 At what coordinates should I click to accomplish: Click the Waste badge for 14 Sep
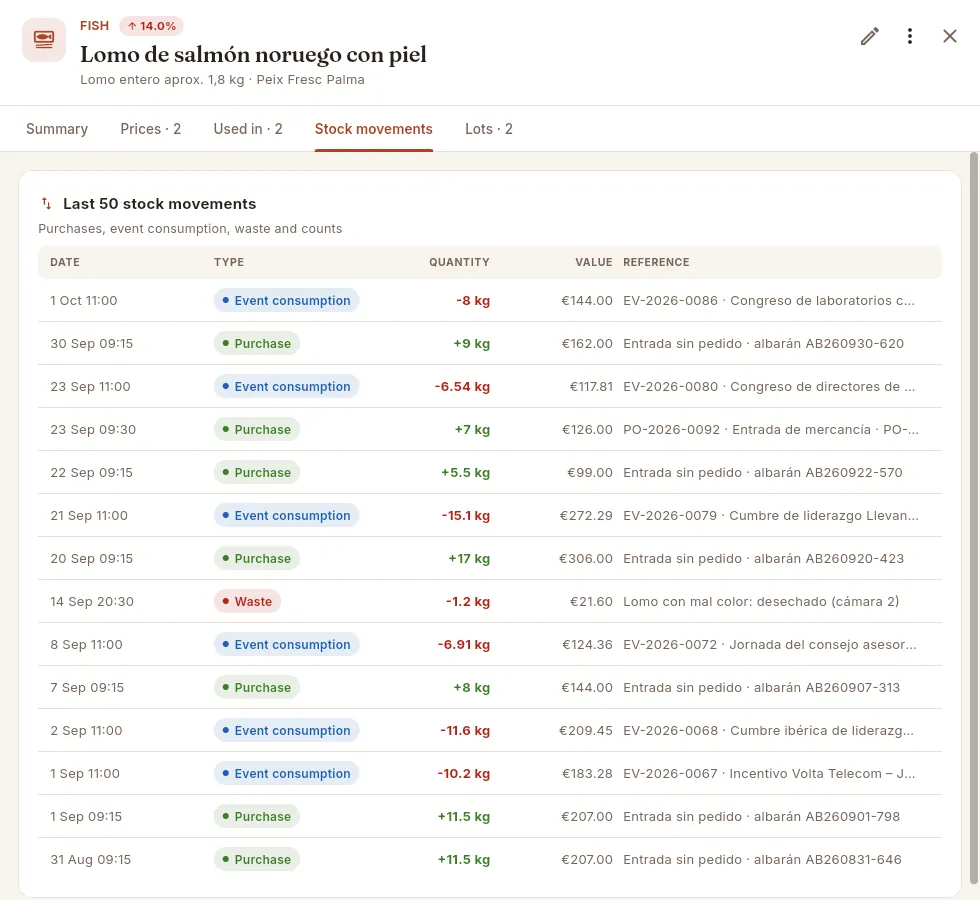pos(248,601)
